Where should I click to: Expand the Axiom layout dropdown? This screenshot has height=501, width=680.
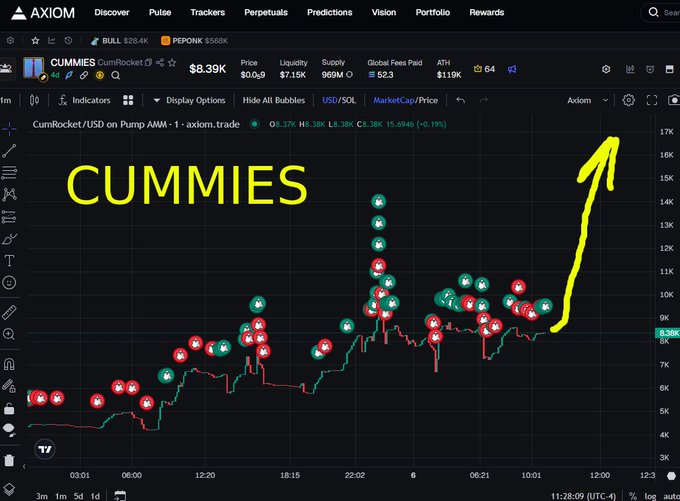coord(587,101)
